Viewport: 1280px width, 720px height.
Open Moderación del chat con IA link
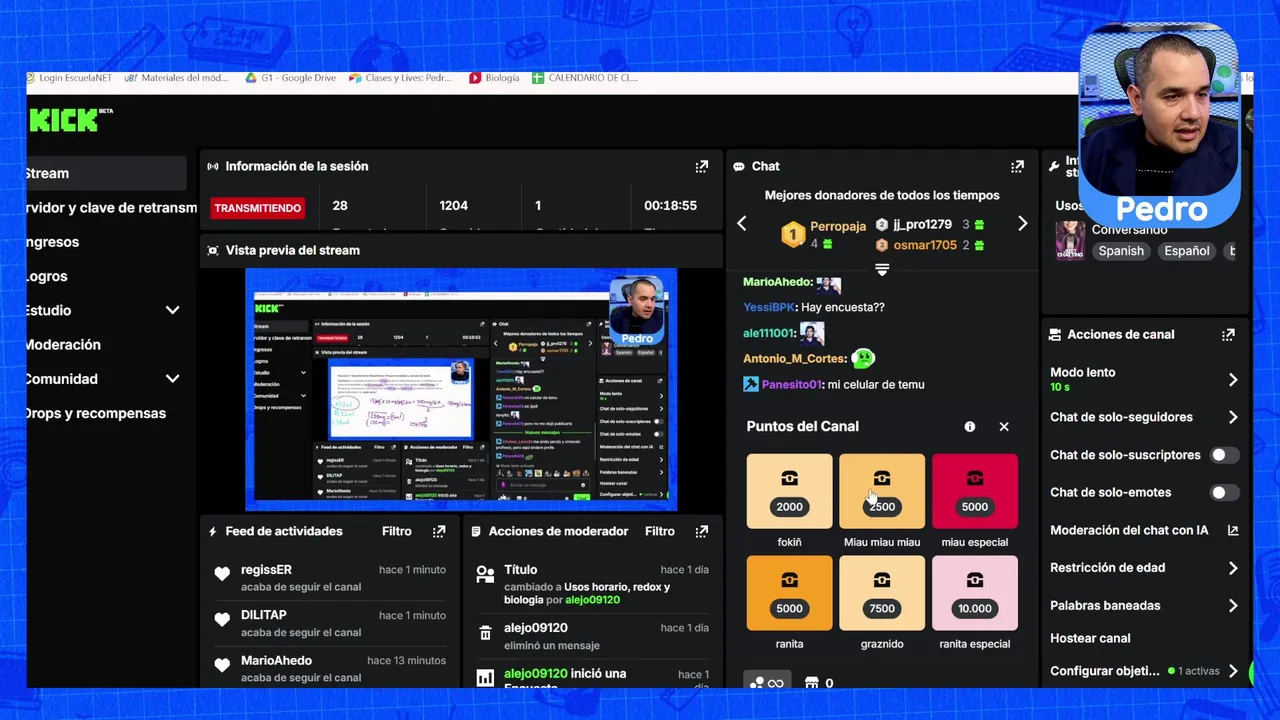coord(1144,531)
